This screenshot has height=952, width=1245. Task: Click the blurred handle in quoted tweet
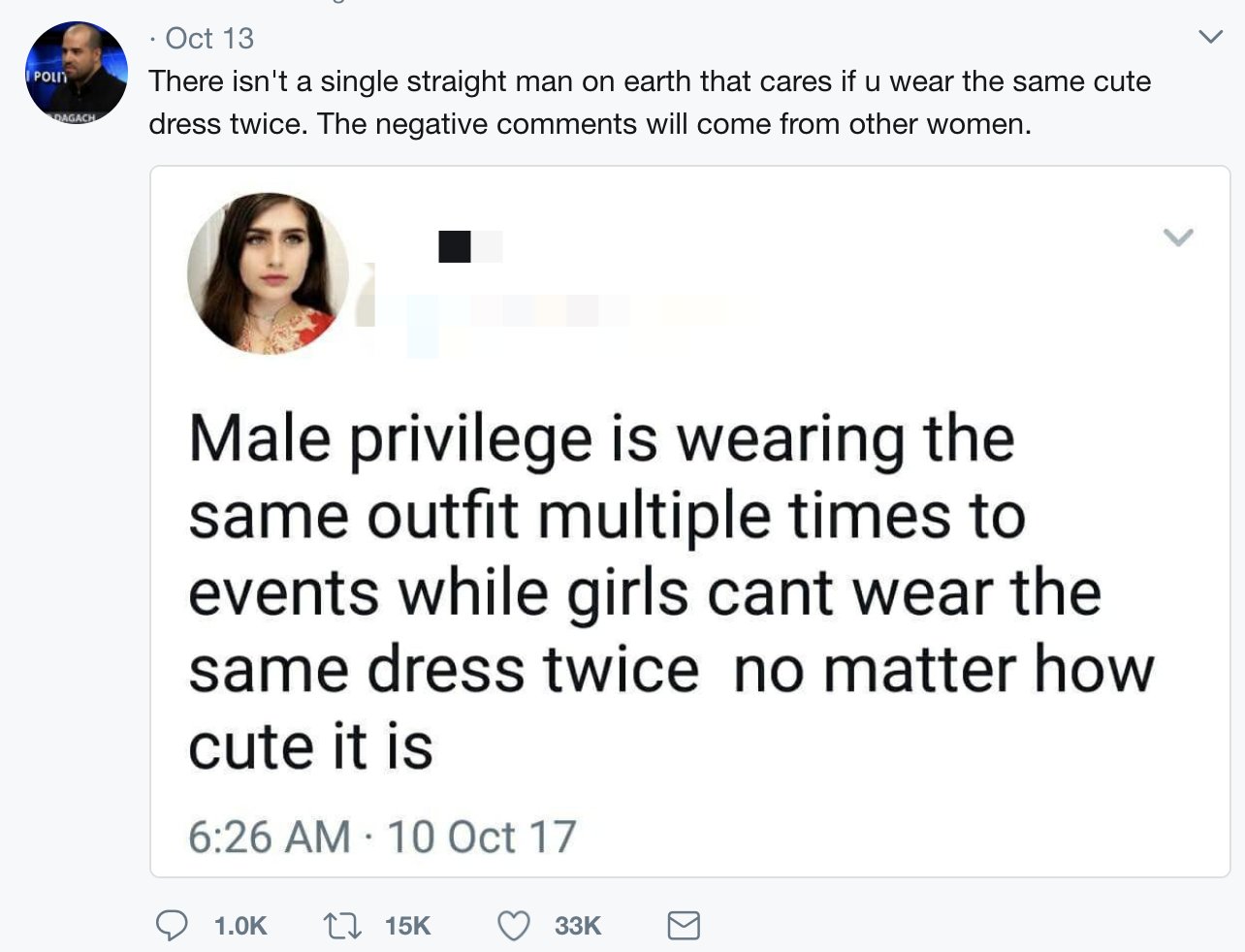point(543,312)
